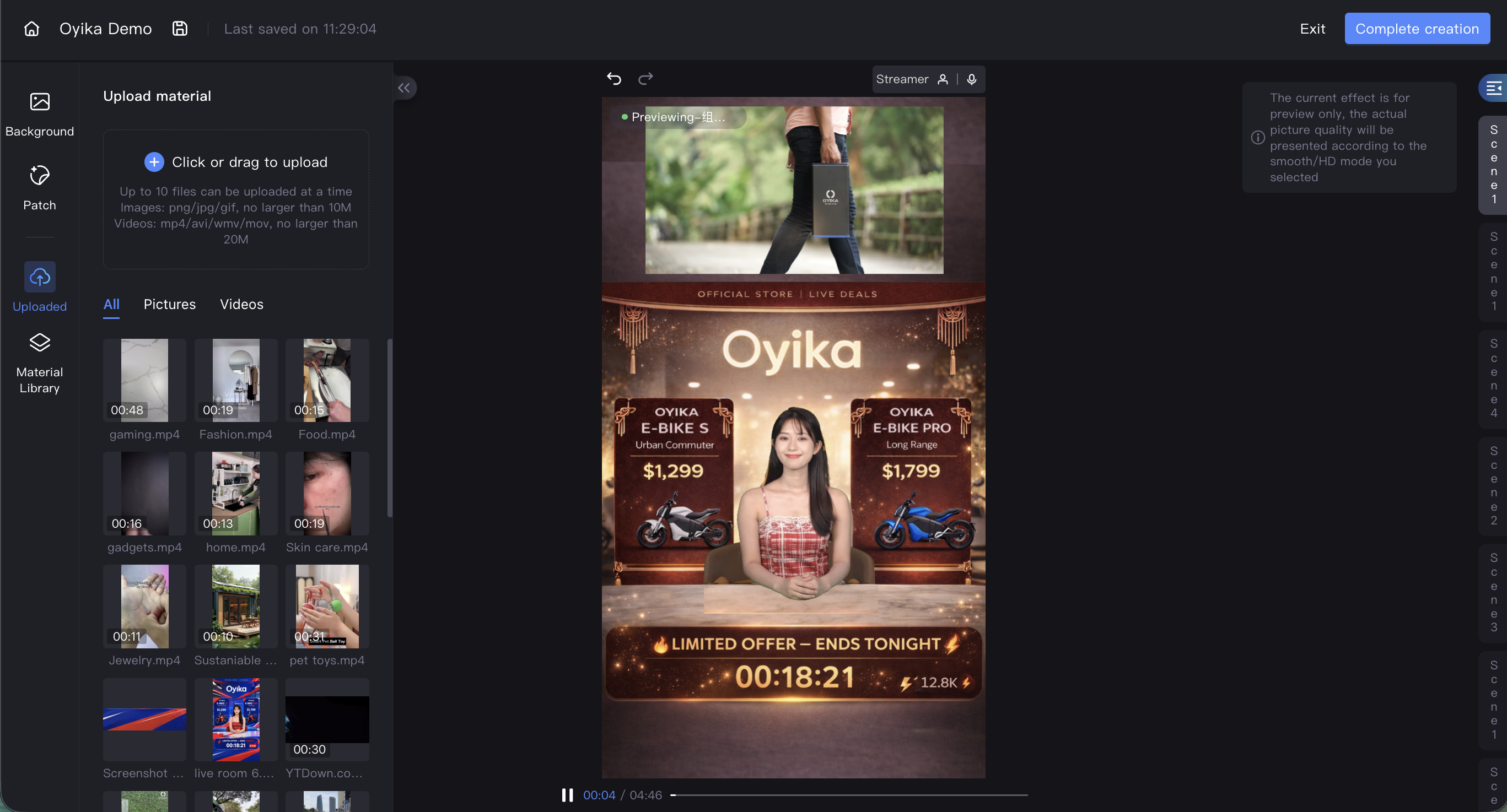The width and height of the screenshot is (1507, 812).
Task: Go to the home icon
Action: point(31,29)
